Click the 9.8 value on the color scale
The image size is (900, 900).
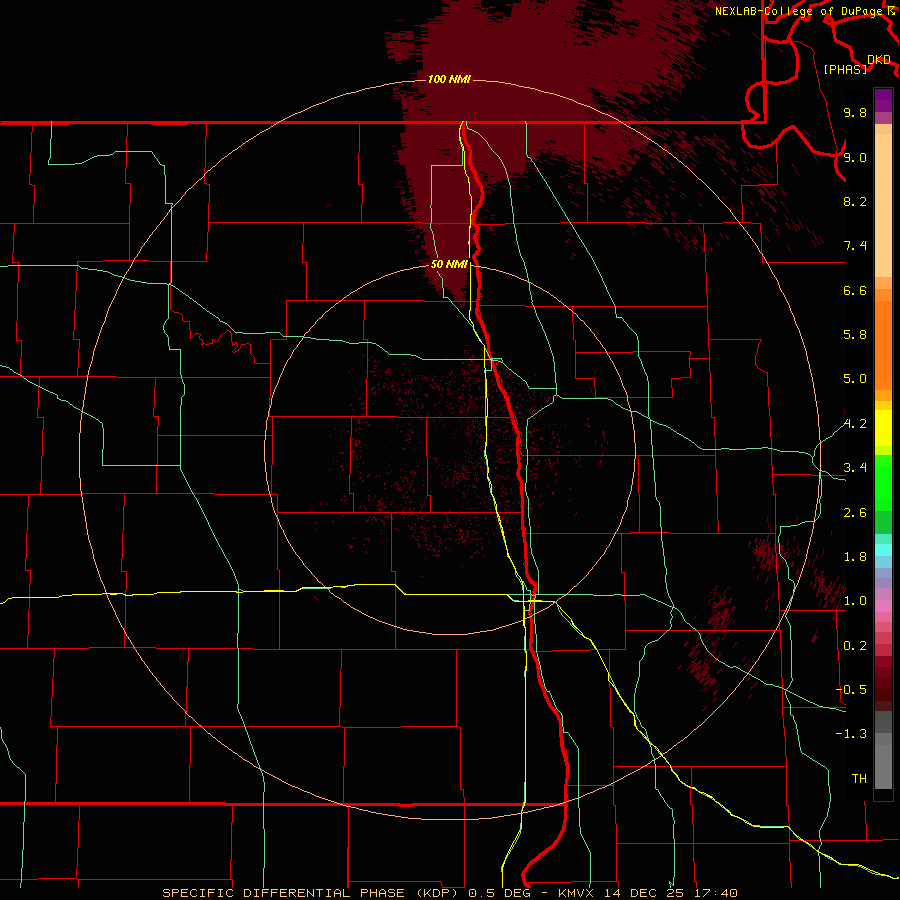855,112
